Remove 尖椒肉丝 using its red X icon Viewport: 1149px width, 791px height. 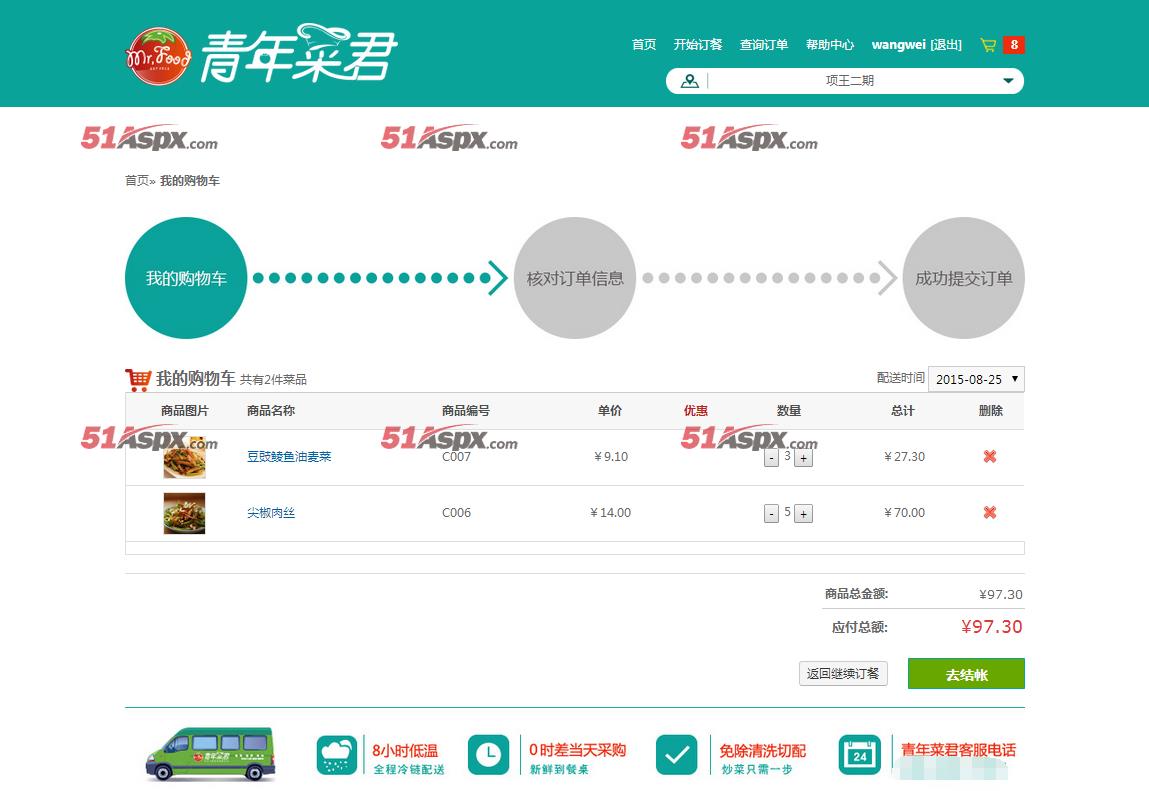(x=989, y=513)
